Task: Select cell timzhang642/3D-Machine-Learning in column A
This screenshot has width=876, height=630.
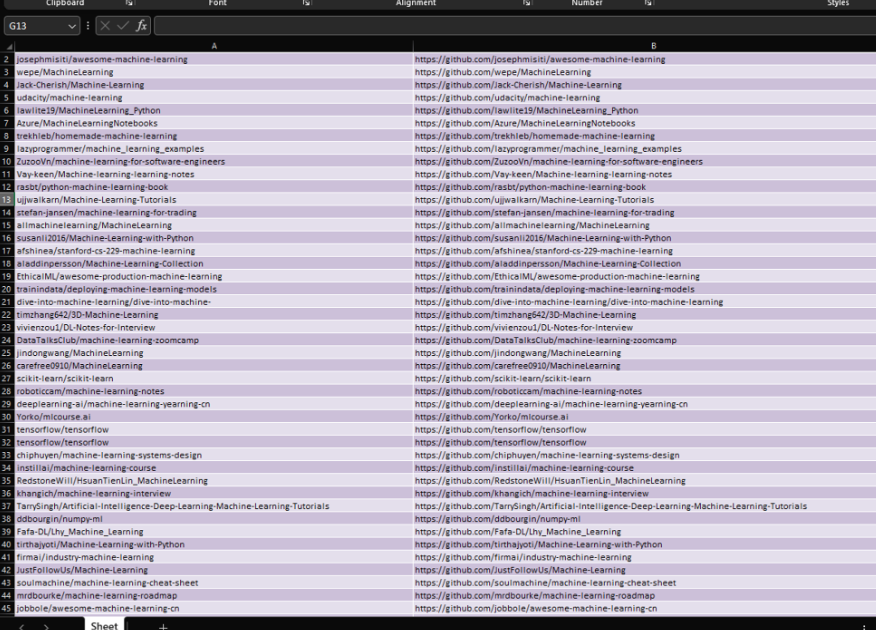Action: (214, 314)
